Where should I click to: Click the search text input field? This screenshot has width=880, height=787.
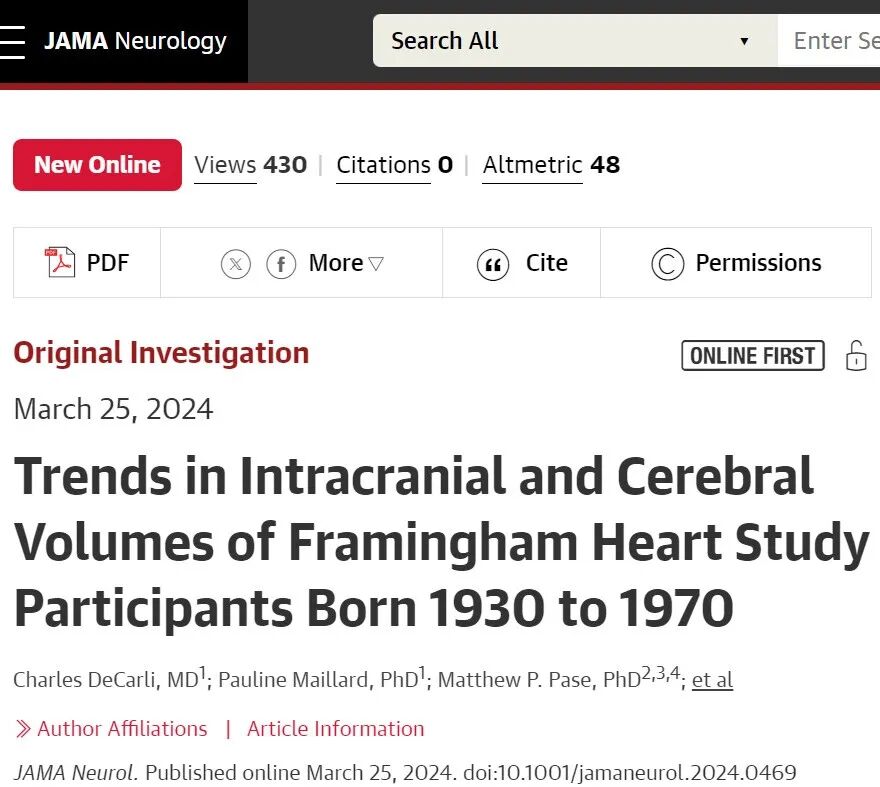[x=828, y=40]
